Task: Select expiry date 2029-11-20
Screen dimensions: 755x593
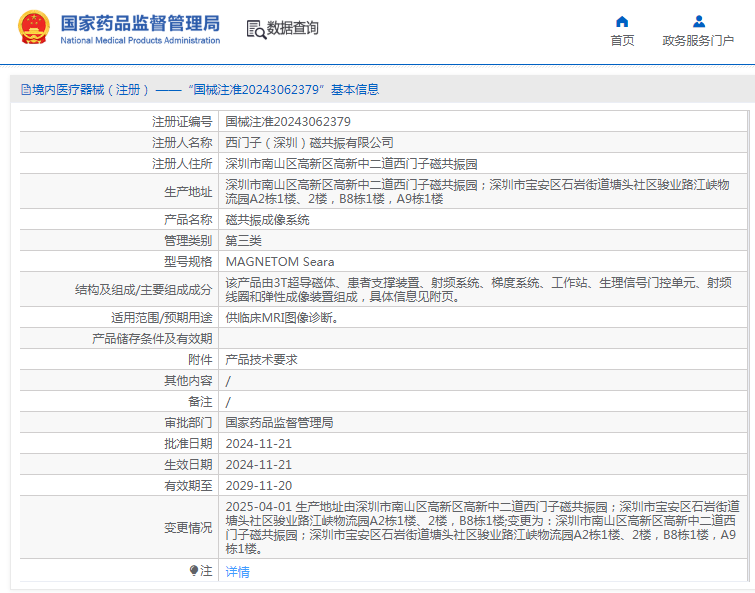Action: pyautogui.click(x=259, y=486)
